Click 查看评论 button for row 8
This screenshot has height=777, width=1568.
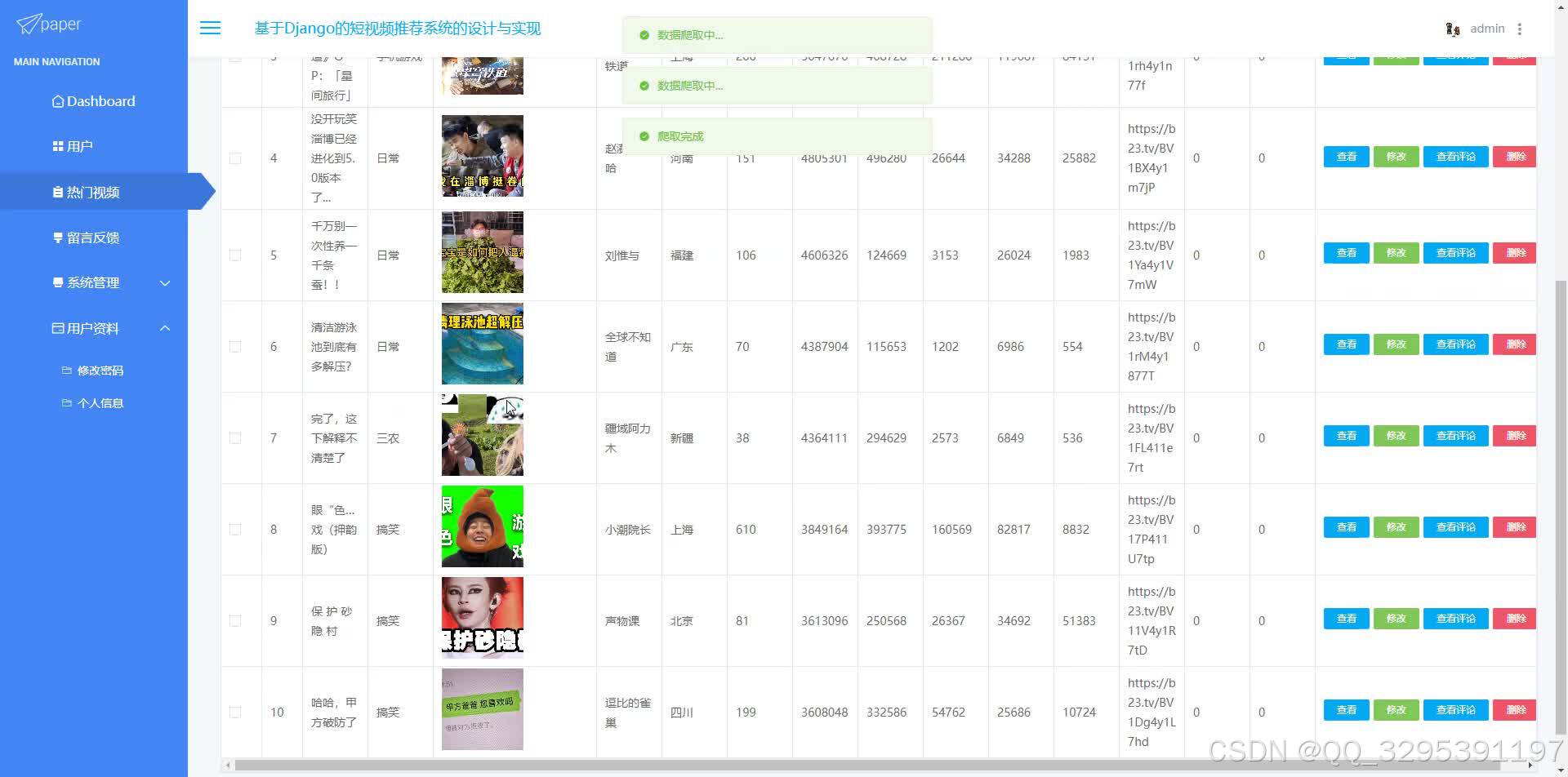[1455, 527]
